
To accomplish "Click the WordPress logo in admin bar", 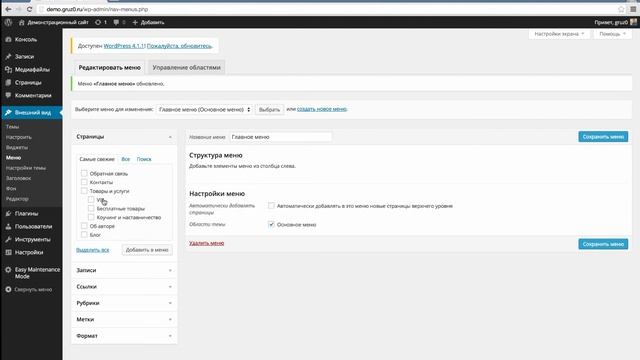I will [8, 22].
